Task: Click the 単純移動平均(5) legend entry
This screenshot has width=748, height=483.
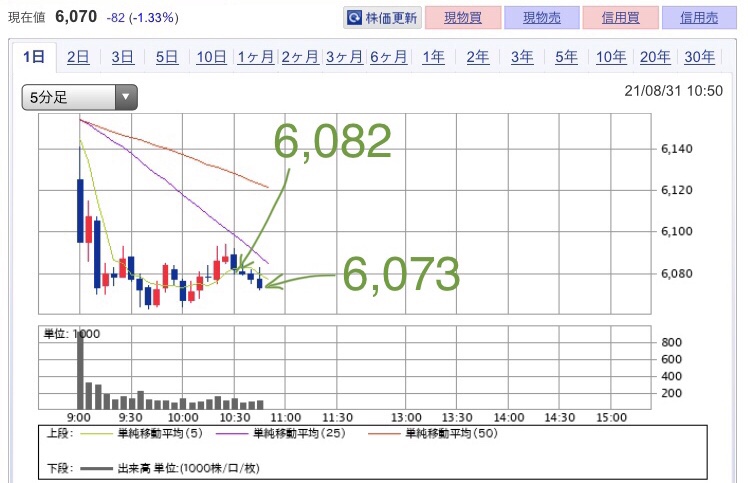Action: [x=141, y=433]
